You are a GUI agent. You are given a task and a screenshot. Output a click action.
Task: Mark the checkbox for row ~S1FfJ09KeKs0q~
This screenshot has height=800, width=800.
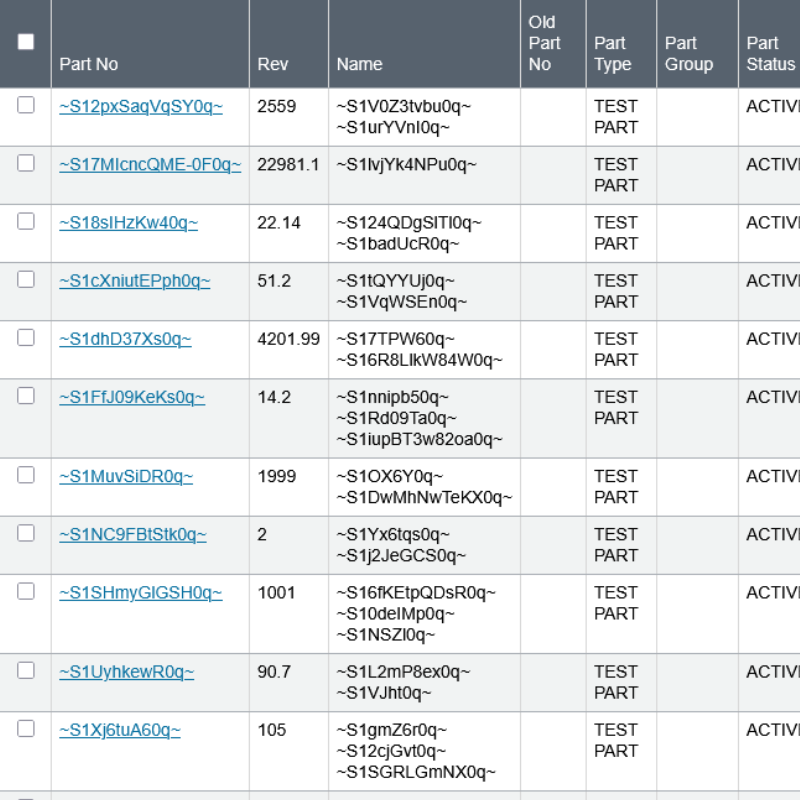click(x=26, y=396)
